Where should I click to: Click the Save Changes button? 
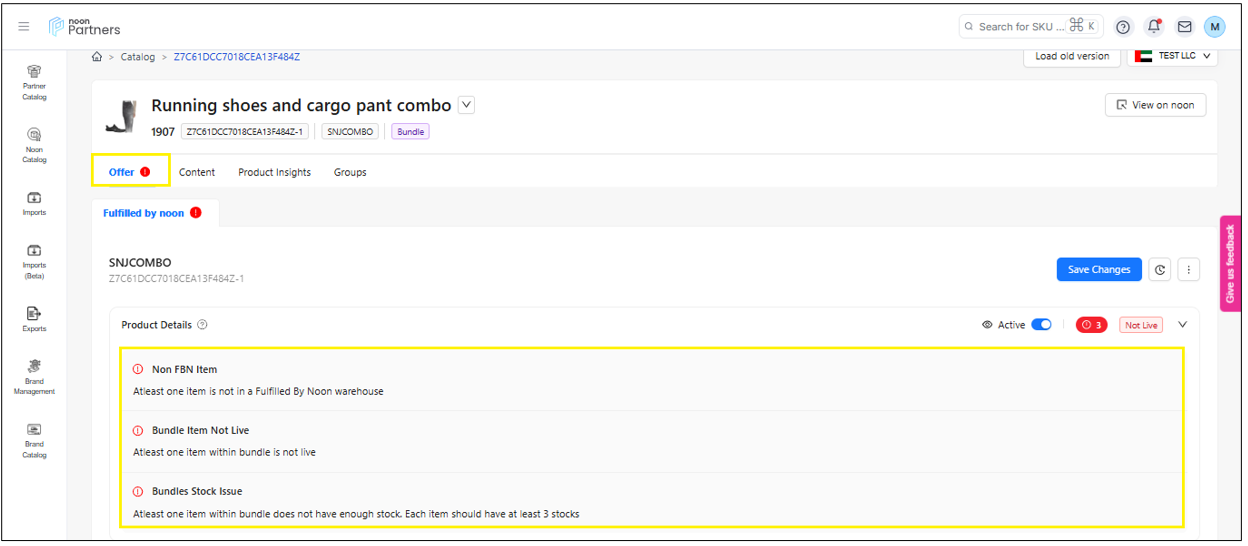[x=1098, y=269]
